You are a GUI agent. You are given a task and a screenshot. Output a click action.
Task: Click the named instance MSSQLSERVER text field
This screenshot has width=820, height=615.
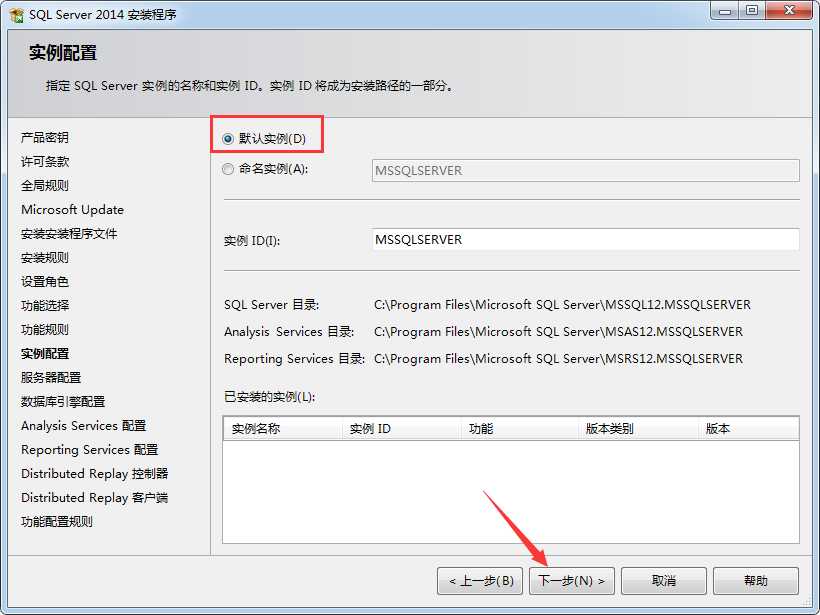585,170
